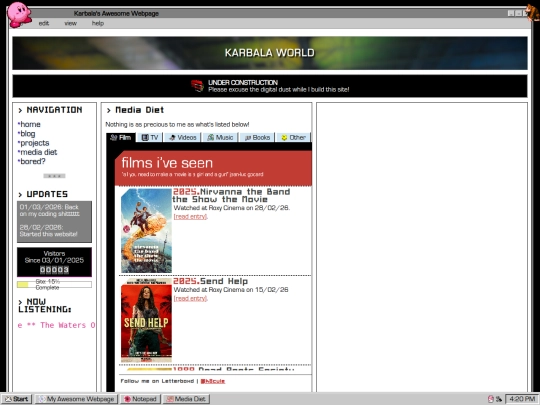The height and width of the screenshot is (405, 540).
Task: Click the taskbar clock showing 4:20 PM
Action: pos(522,399)
